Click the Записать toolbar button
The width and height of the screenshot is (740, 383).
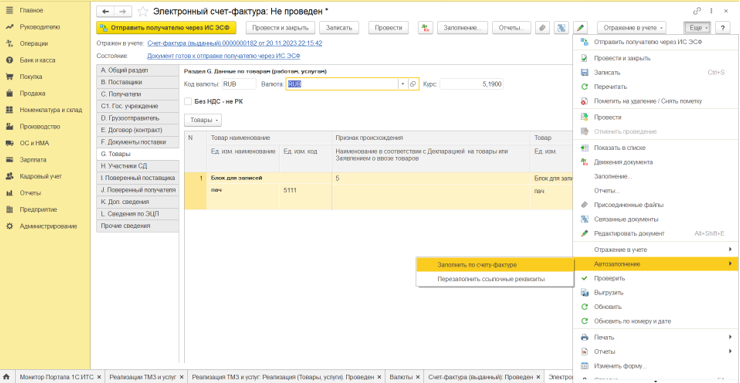point(339,28)
